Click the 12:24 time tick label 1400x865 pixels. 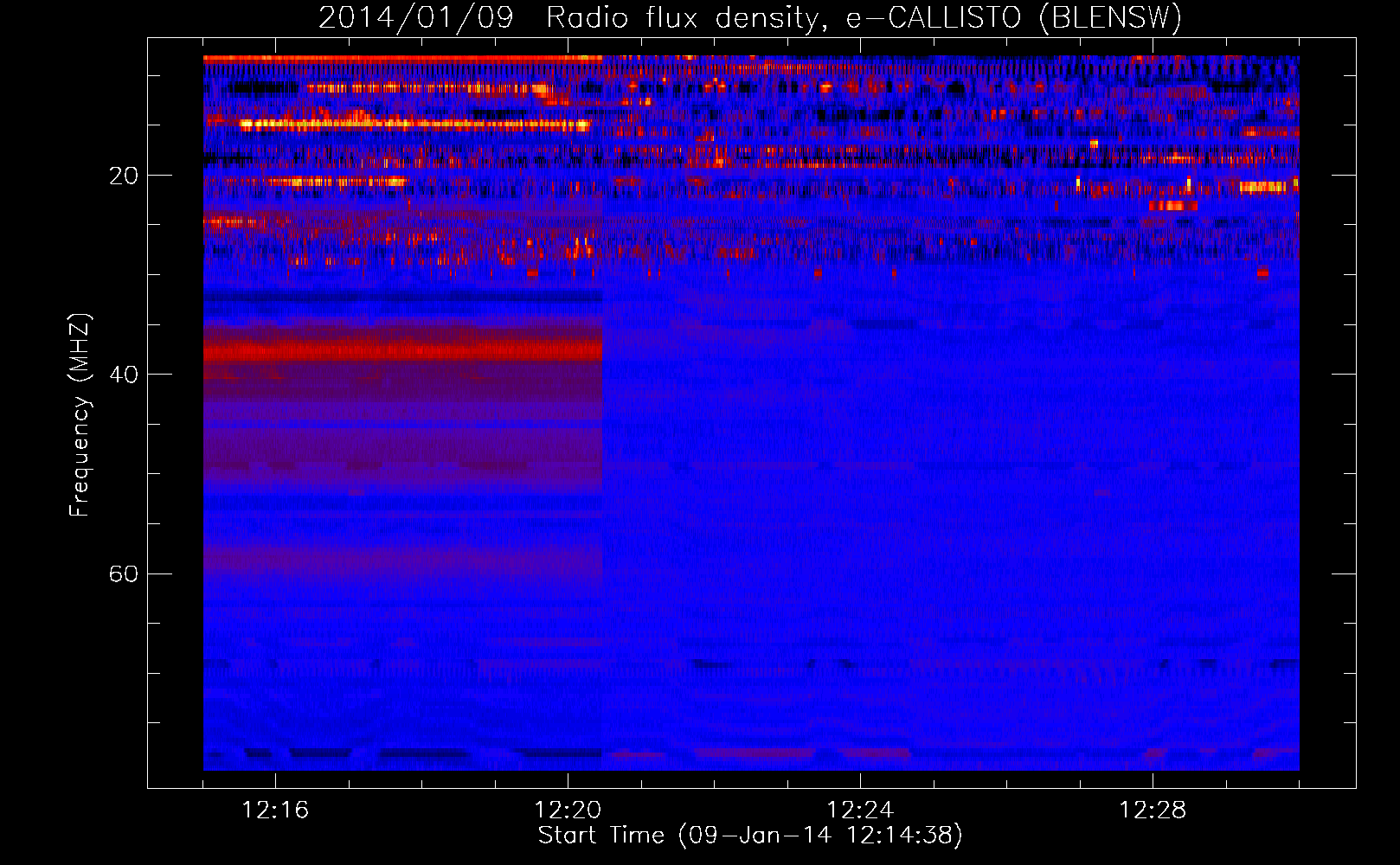pyautogui.click(x=860, y=811)
